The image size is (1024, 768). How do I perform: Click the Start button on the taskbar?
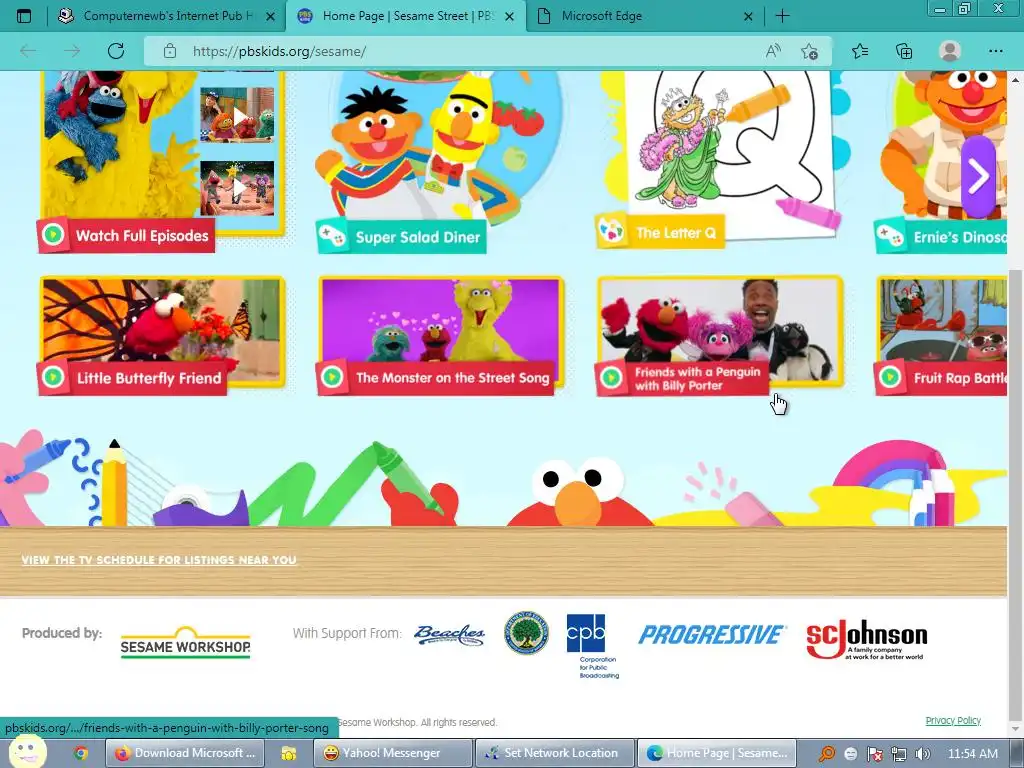(26, 752)
